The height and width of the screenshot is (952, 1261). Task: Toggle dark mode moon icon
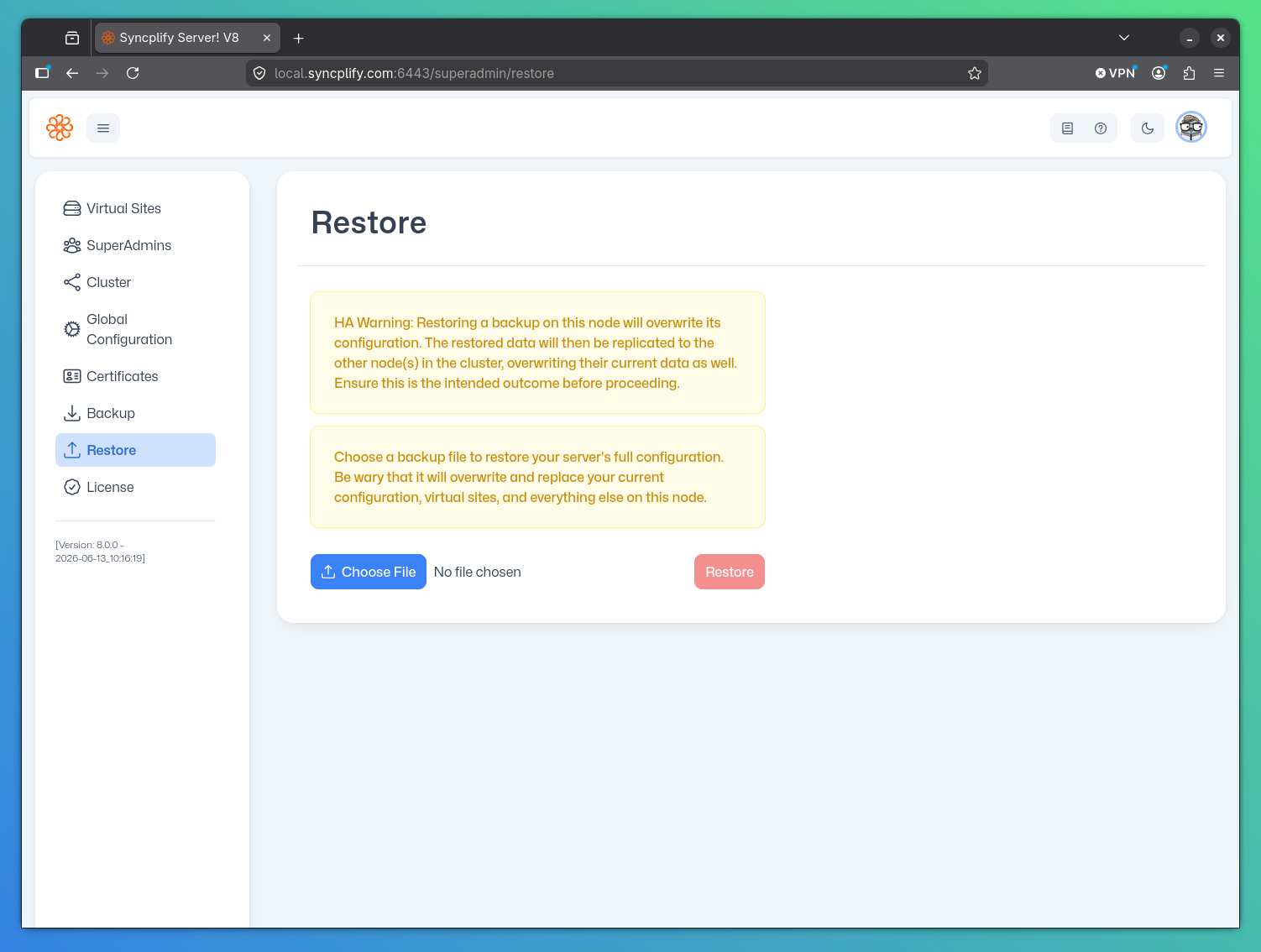click(x=1148, y=128)
